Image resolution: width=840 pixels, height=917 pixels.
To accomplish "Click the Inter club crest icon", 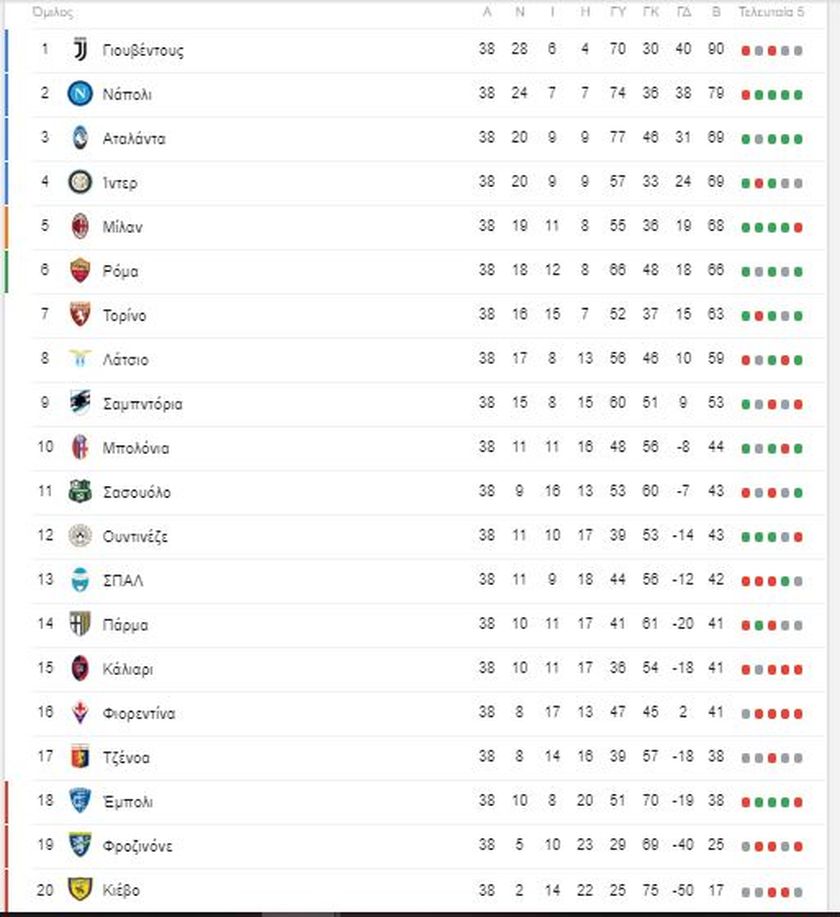I will pyautogui.click(x=80, y=182).
